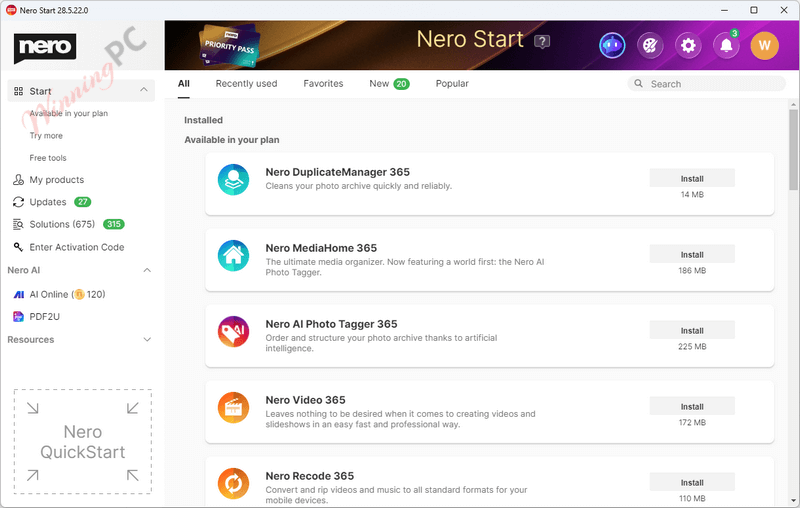Select Try more in sidebar

coord(46,136)
